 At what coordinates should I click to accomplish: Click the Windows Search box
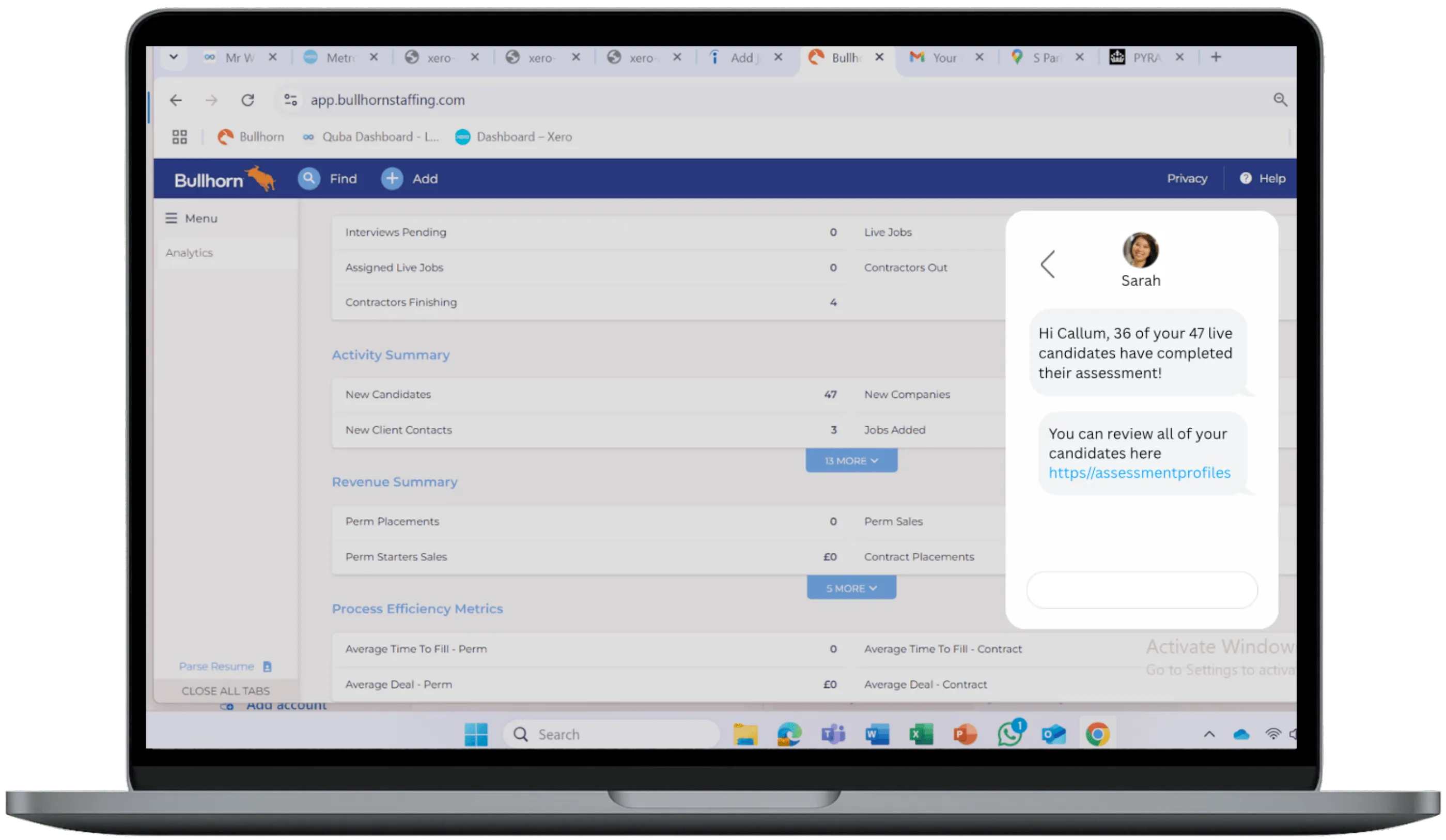(x=611, y=734)
